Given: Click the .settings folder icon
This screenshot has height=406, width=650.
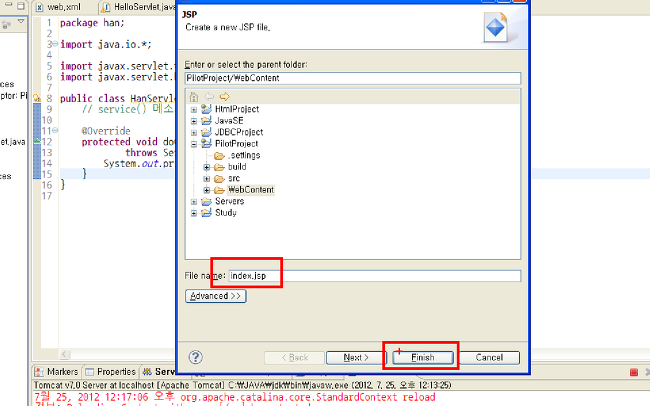Looking at the screenshot, I should pyautogui.click(x=219, y=156).
